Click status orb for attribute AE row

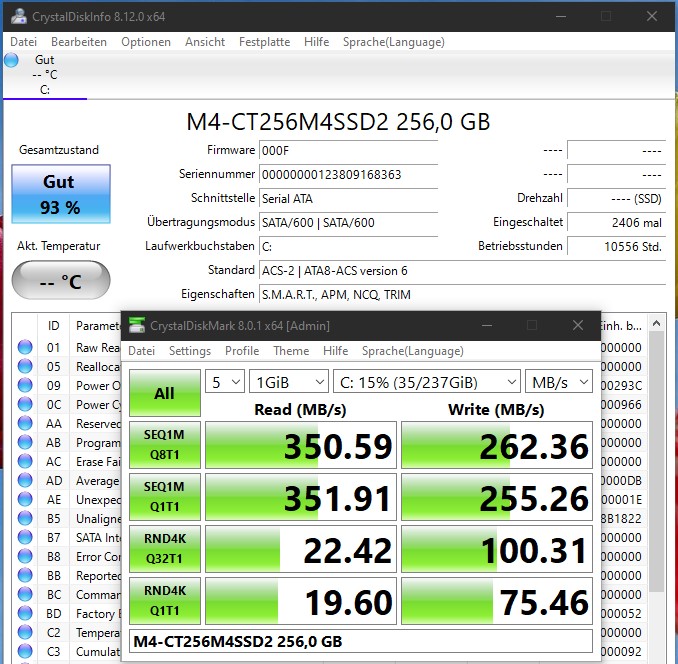[x=25, y=499]
